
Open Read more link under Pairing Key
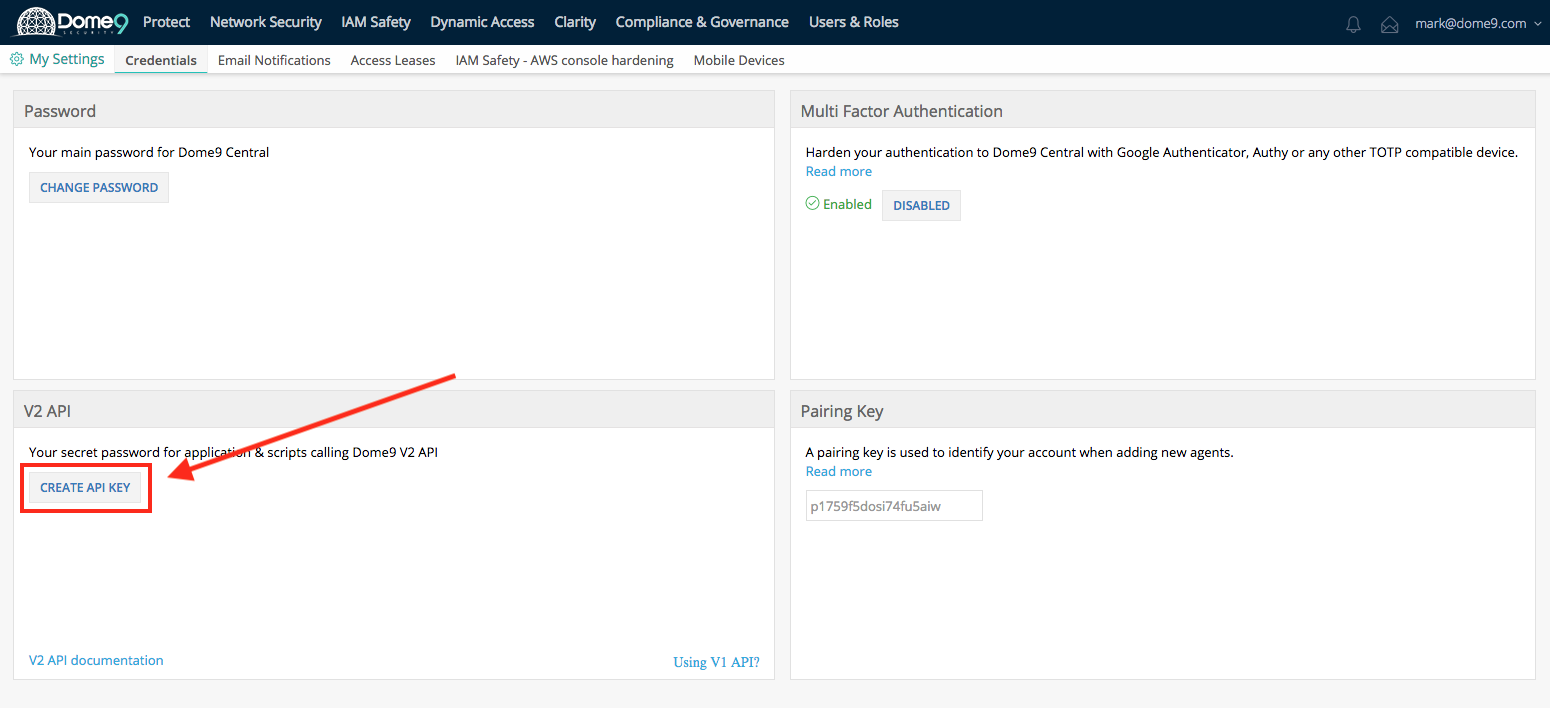click(839, 471)
